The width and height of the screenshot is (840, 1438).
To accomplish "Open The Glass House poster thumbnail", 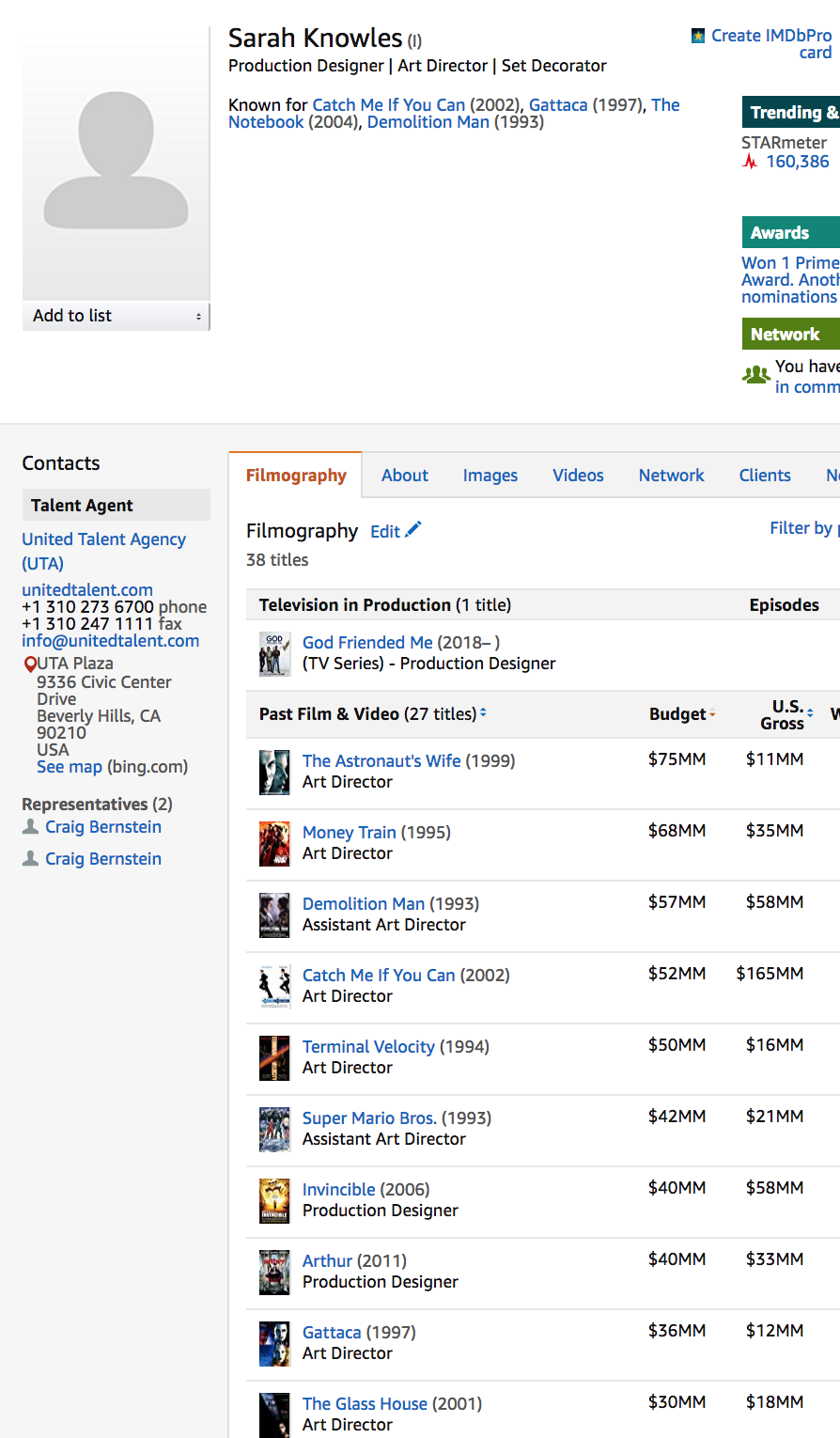I will pyautogui.click(x=274, y=1415).
